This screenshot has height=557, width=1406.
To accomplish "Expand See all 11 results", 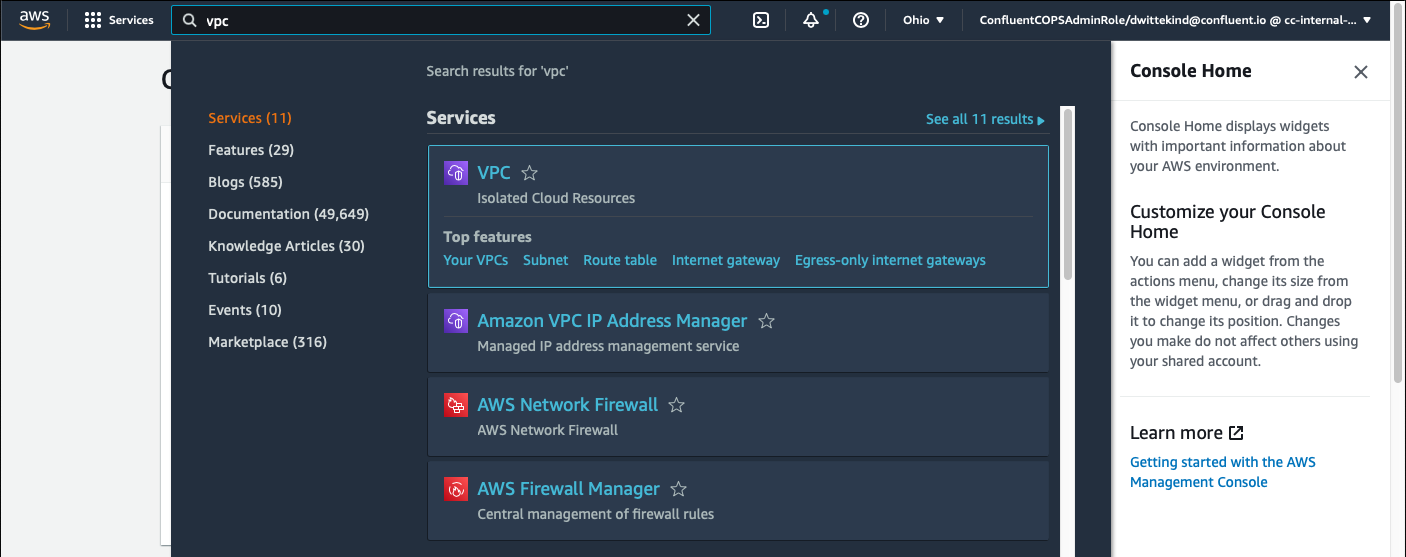I will point(985,119).
